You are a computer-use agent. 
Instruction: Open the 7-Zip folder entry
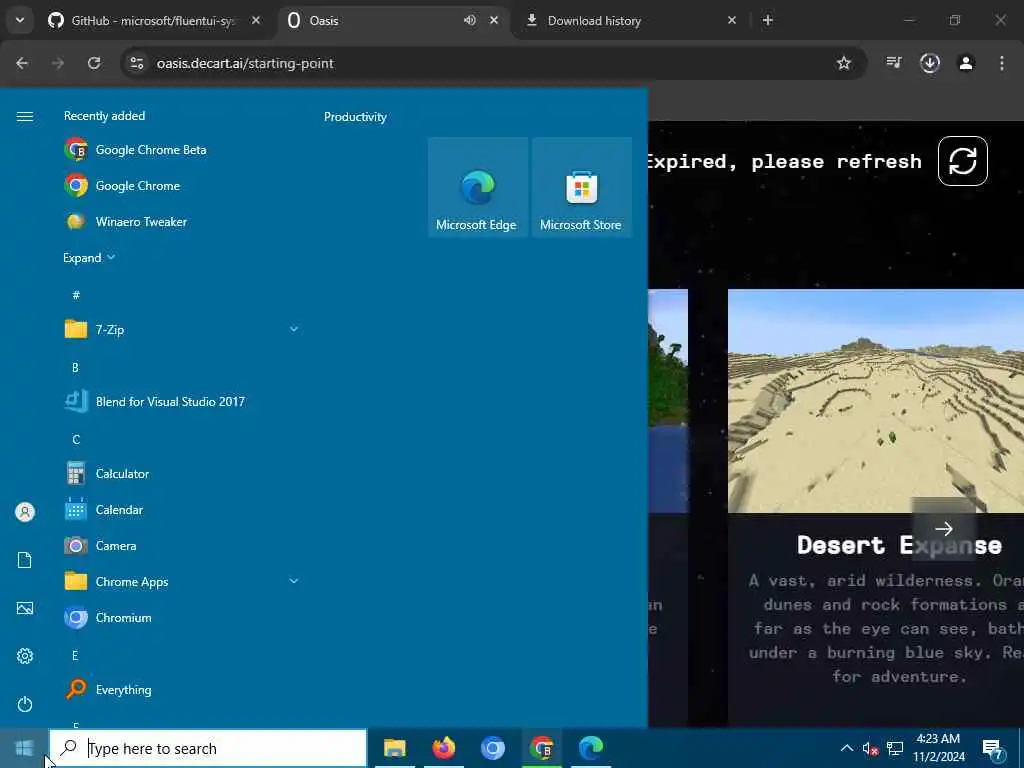coord(183,329)
